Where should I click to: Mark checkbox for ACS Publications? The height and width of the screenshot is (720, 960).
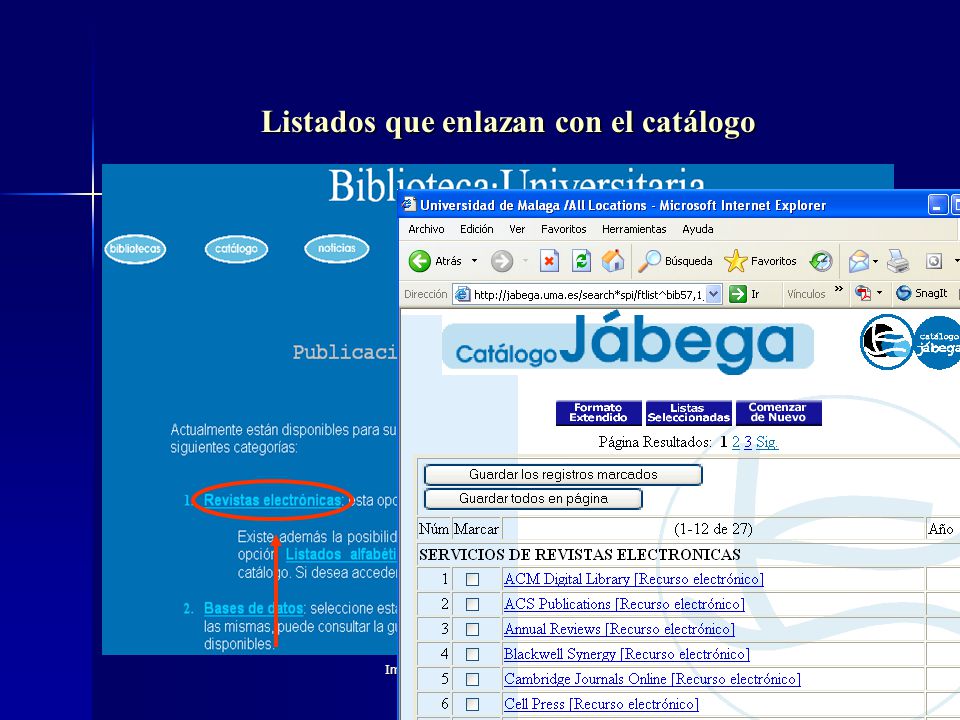pos(472,604)
